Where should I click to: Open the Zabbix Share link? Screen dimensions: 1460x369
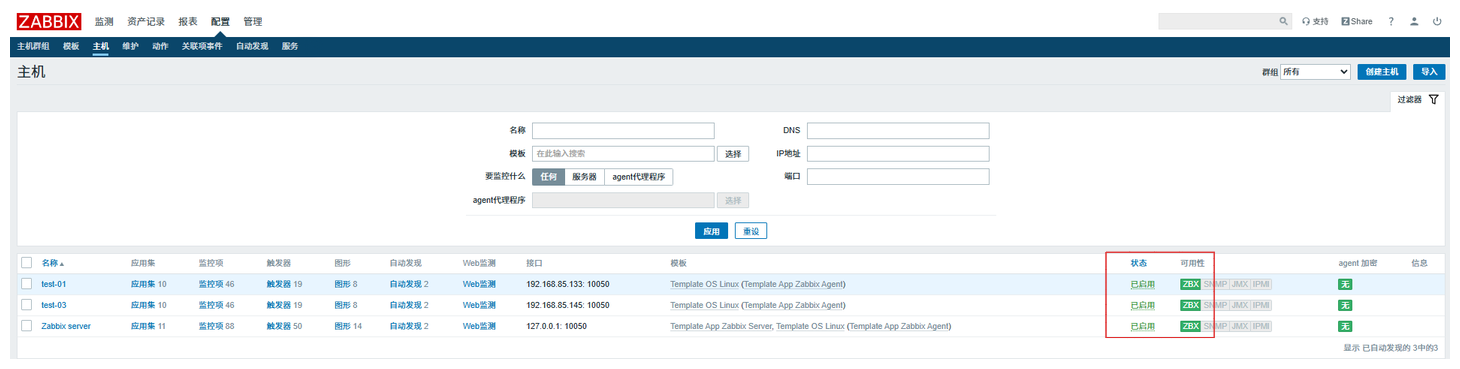coord(1357,21)
